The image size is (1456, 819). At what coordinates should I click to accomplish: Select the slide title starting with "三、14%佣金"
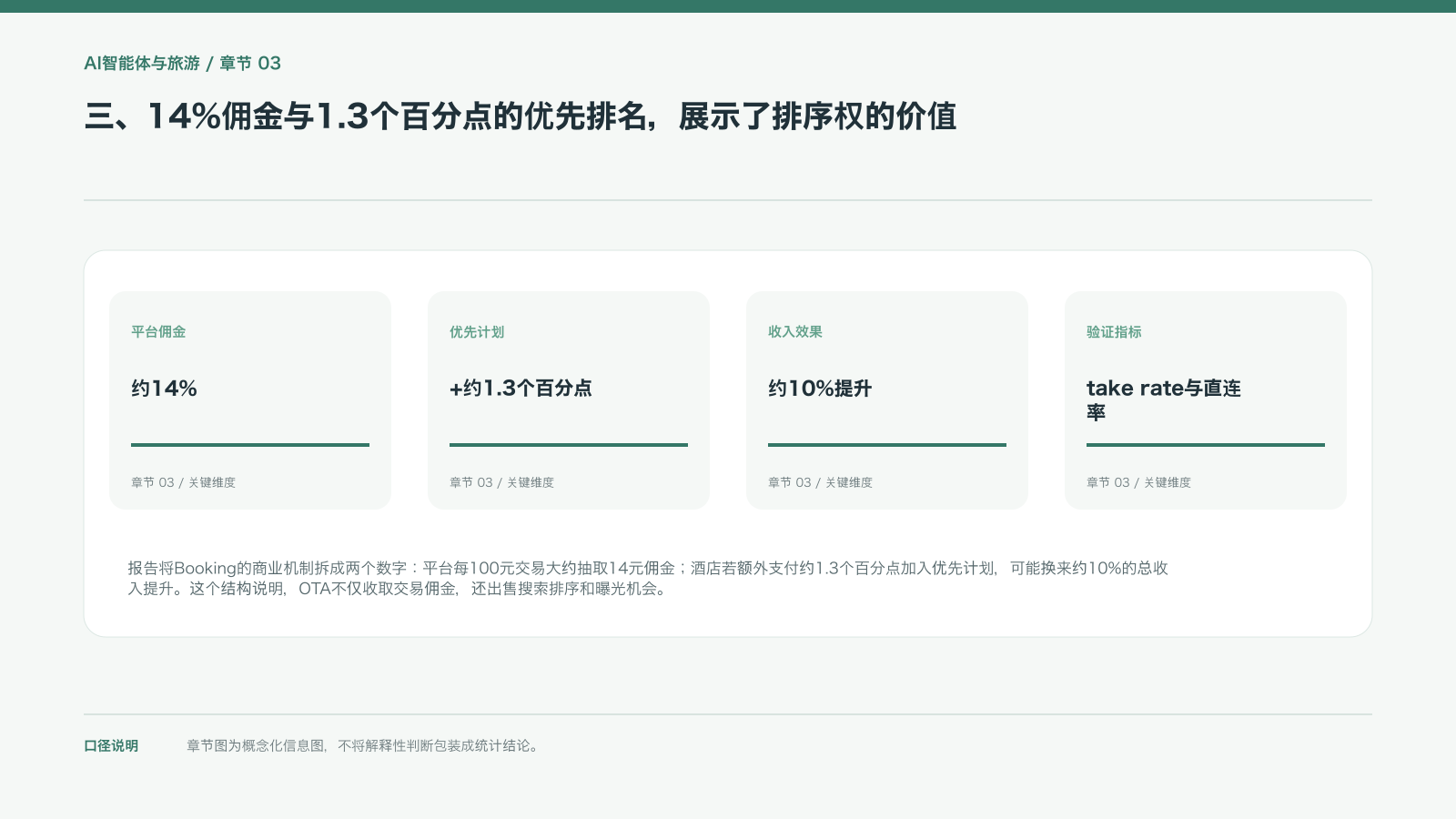click(x=520, y=116)
